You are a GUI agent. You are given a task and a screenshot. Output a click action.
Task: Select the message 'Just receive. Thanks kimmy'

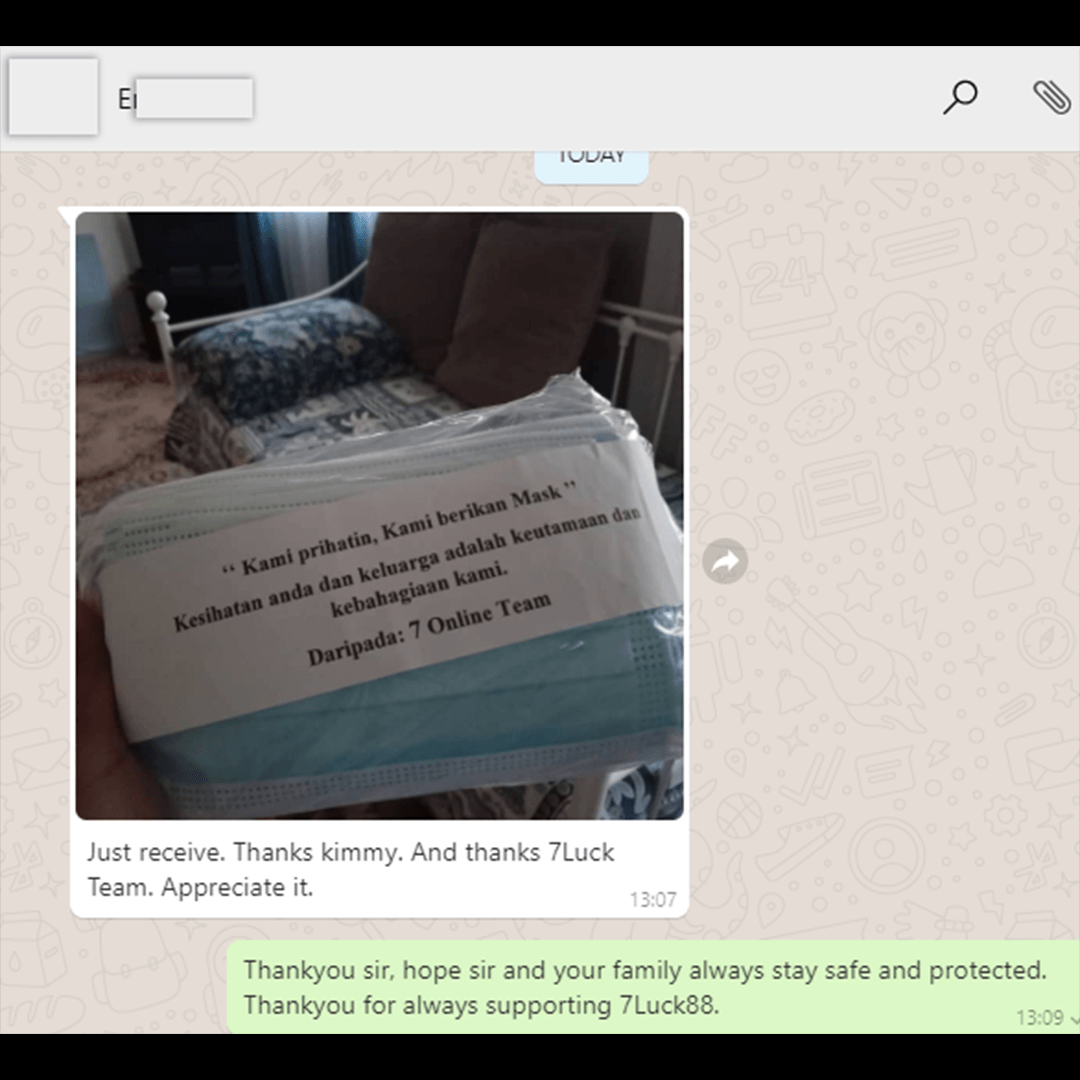(x=351, y=869)
